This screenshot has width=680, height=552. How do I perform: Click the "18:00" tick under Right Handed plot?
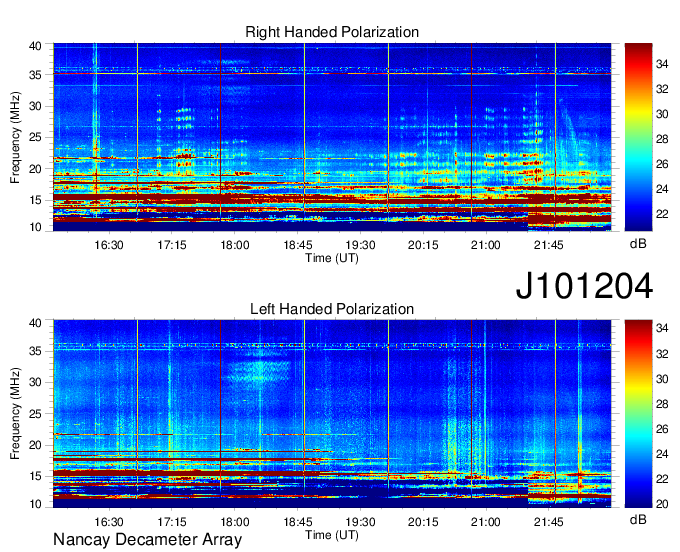(235, 245)
